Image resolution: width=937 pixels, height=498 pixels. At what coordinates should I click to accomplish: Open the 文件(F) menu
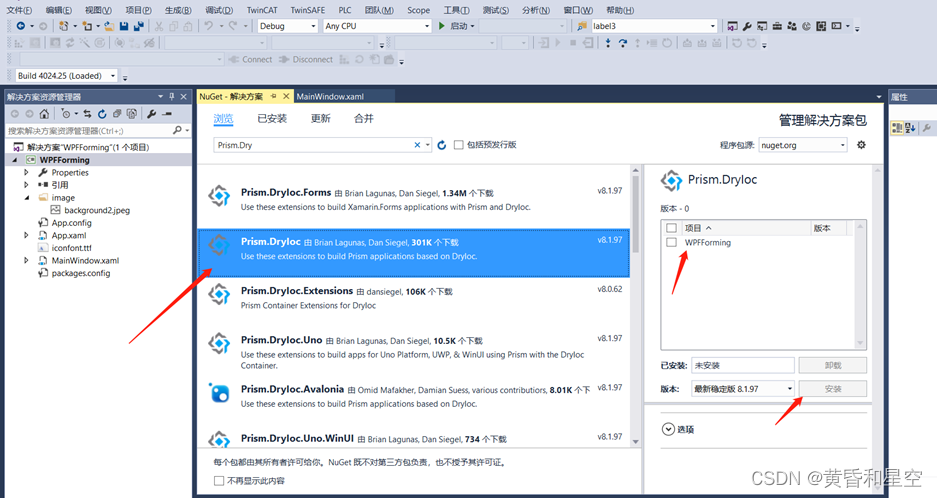pos(19,10)
